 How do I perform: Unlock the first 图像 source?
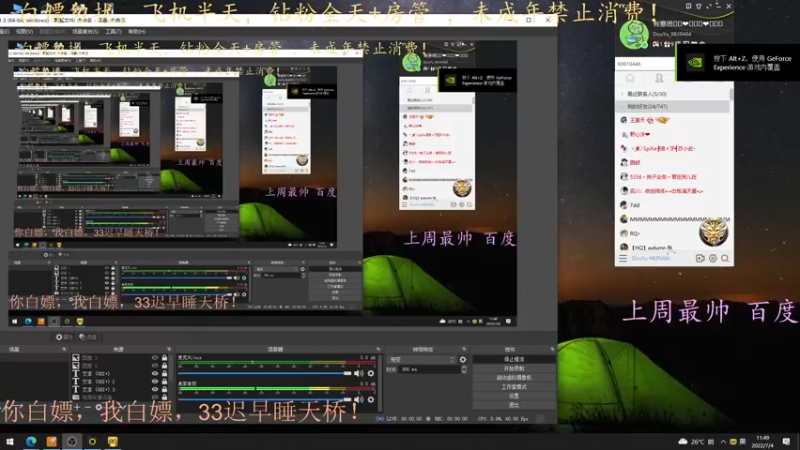pyautogui.click(x=164, y=358)
